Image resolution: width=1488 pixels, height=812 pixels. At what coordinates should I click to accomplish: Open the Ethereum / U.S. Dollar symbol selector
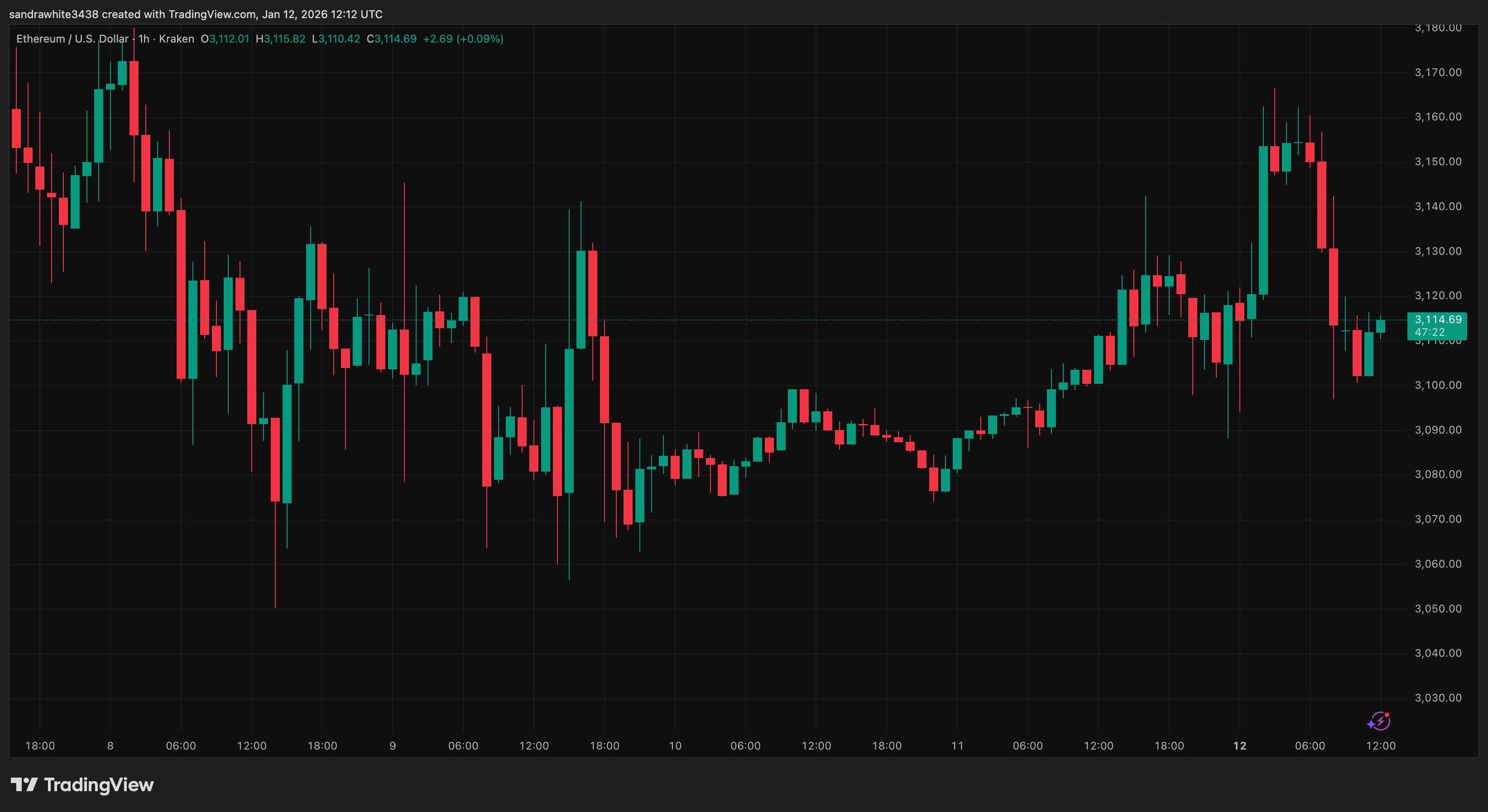(73, 38)
